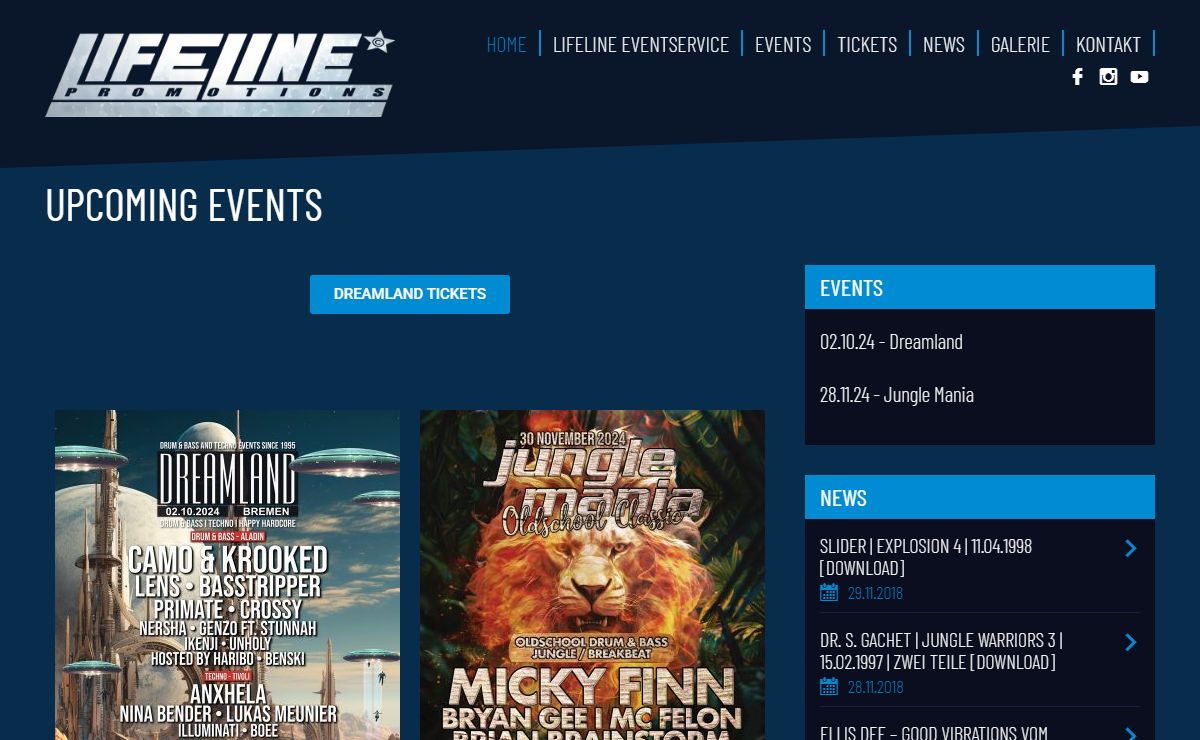Viewport: 1200px width, 740px height.
Task: Open the Jungle Mania event poster
Action: pyautogui.click(x=592, y=575)
